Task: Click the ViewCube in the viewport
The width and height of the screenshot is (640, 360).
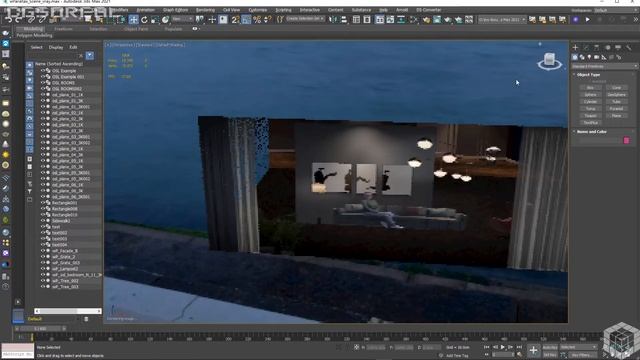Action: (549, 61)
